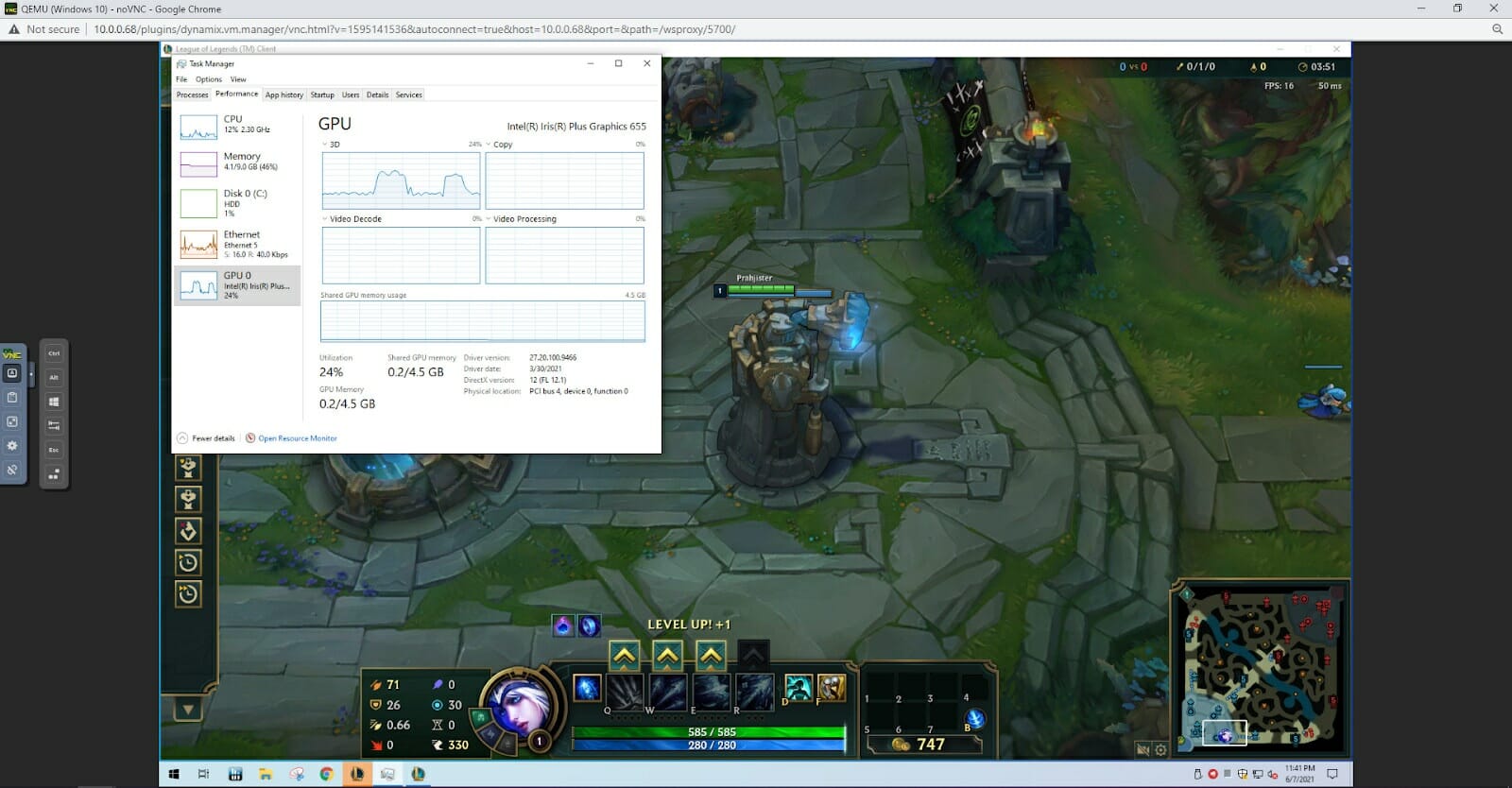
Task: Select the Disk 0 (C:) item
Action: 237,203
